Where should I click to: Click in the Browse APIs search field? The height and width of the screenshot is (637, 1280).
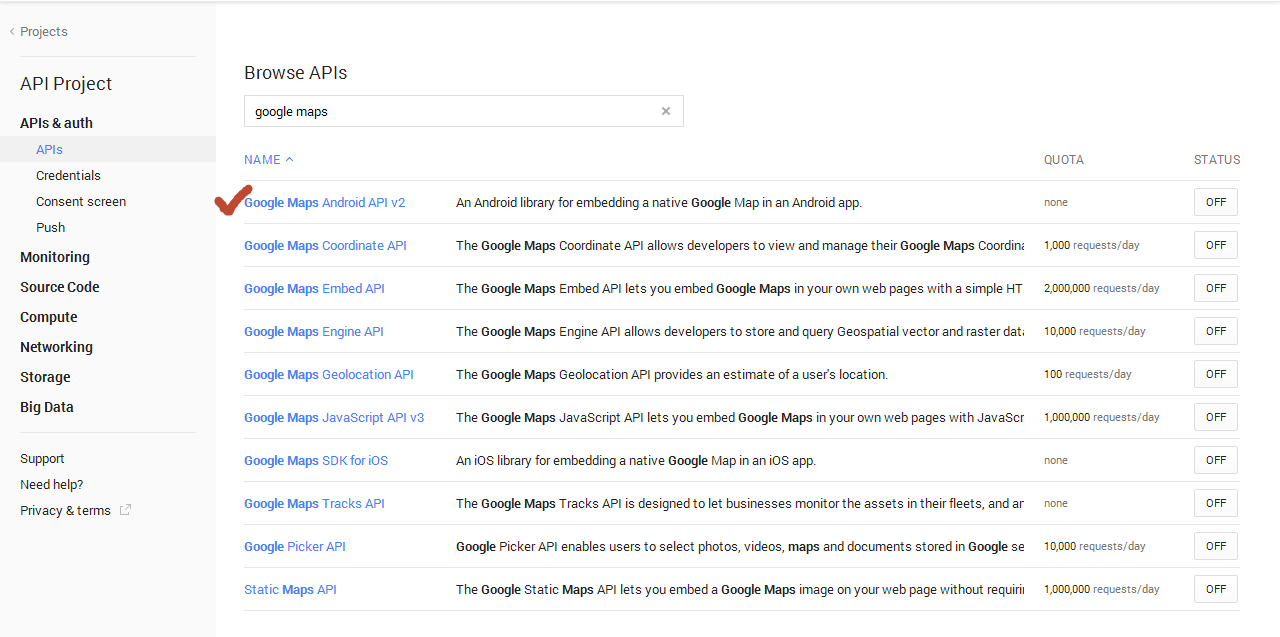(450, 111)
